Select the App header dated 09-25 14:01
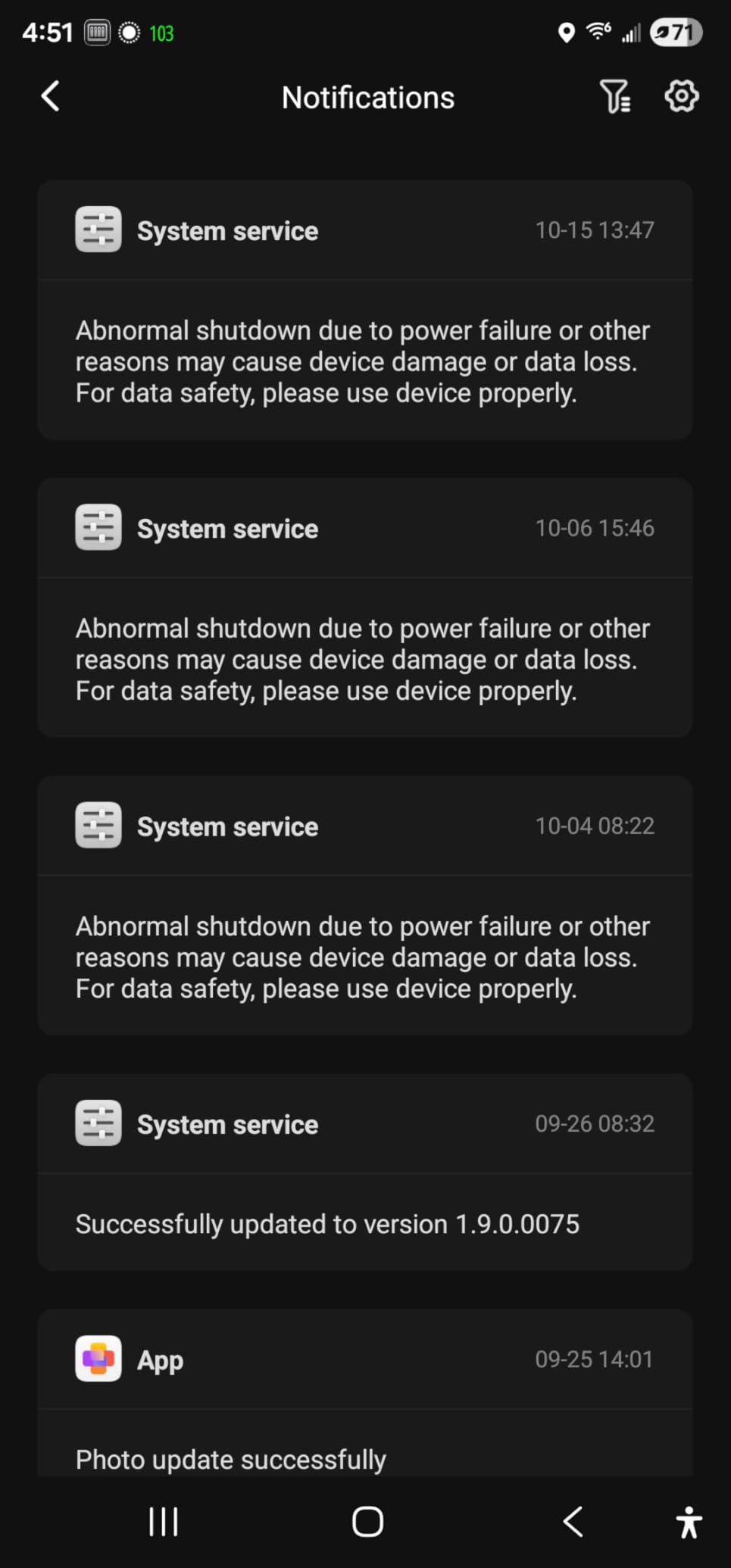This screenshot has height=1568, width=731. coord(365,1359)
